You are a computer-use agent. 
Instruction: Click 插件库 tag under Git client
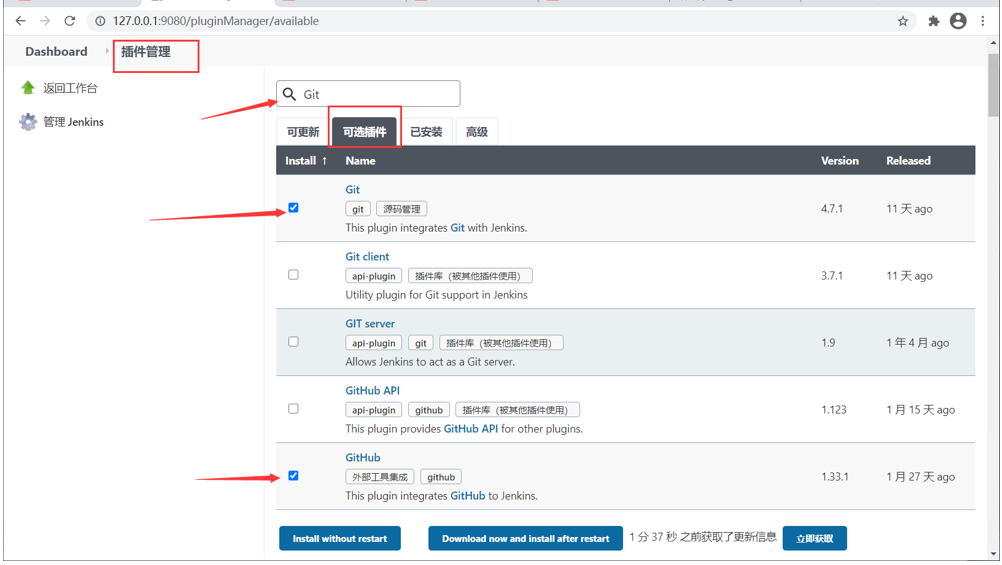(x=470, y=276)
